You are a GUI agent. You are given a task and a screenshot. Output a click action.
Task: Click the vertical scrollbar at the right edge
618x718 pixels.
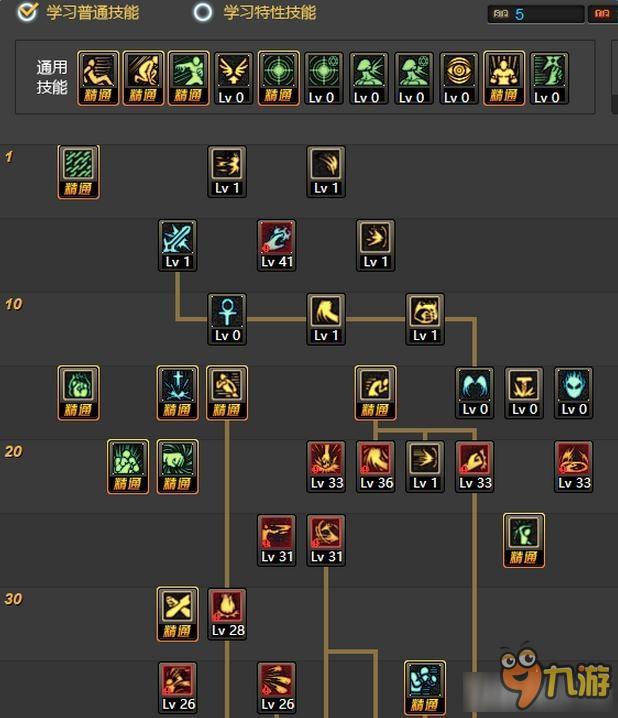615,77
